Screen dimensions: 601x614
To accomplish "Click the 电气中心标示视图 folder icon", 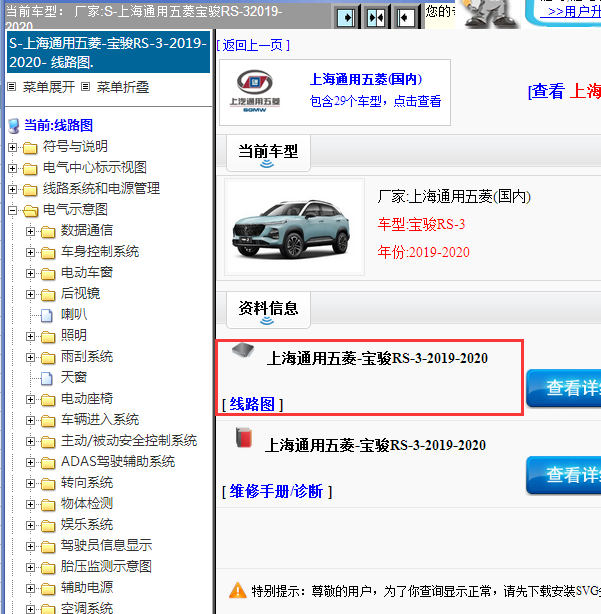I will point(30,169).
